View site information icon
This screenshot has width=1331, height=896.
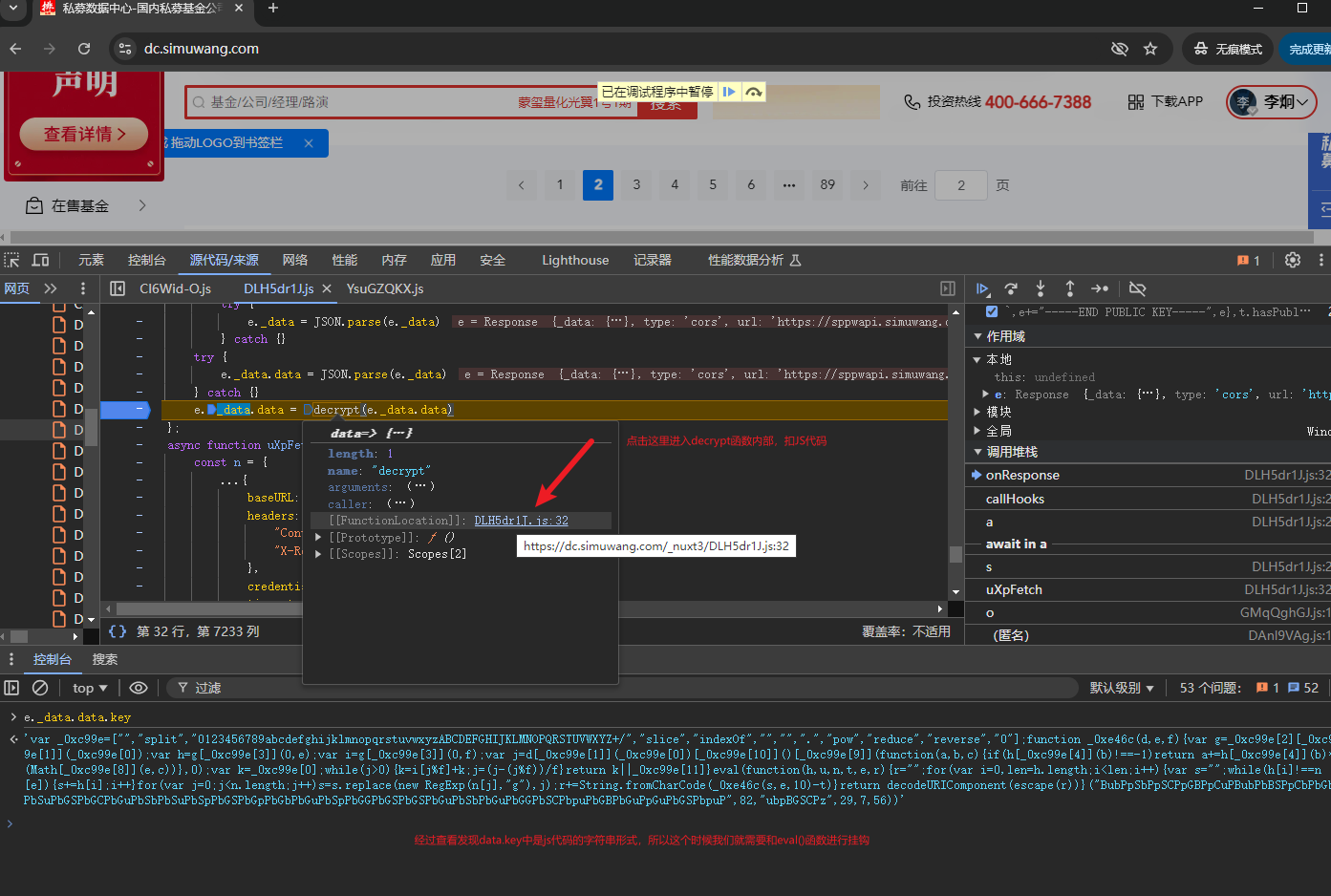[x=124, y=49]
